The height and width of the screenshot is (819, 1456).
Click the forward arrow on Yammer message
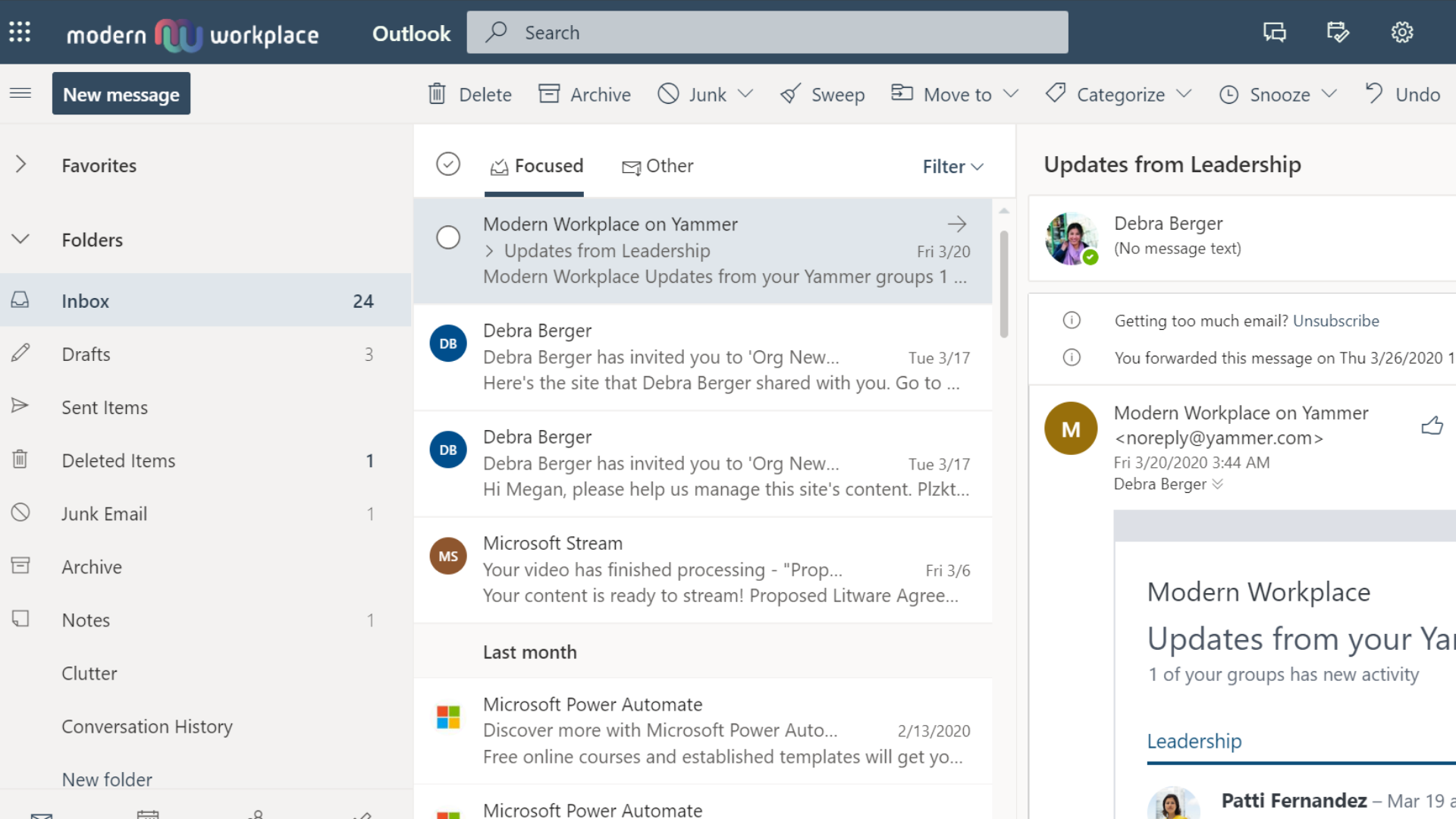(957, 224)
